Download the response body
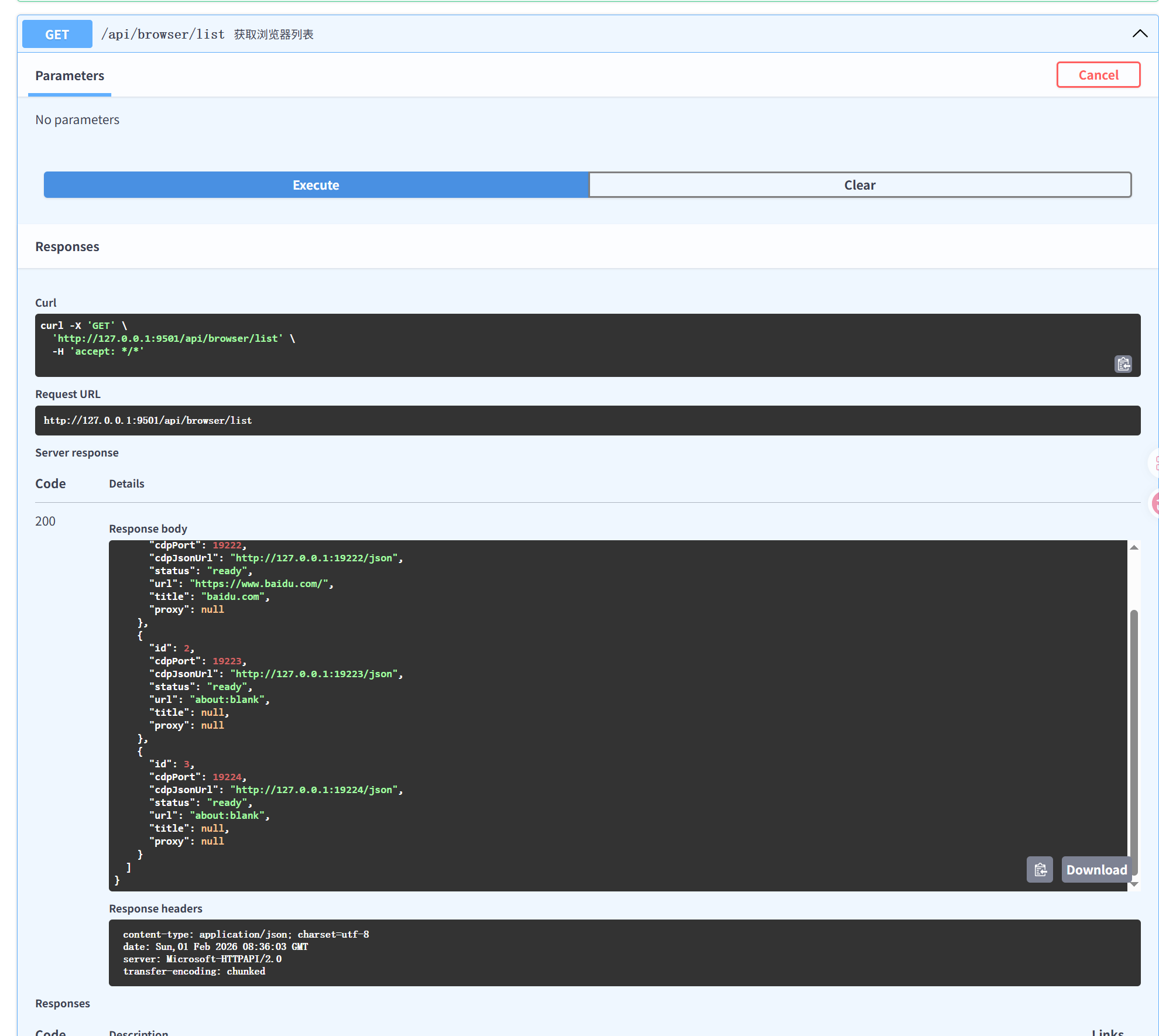The width and height of the screenshot is (1159, 1036). 1096,870
